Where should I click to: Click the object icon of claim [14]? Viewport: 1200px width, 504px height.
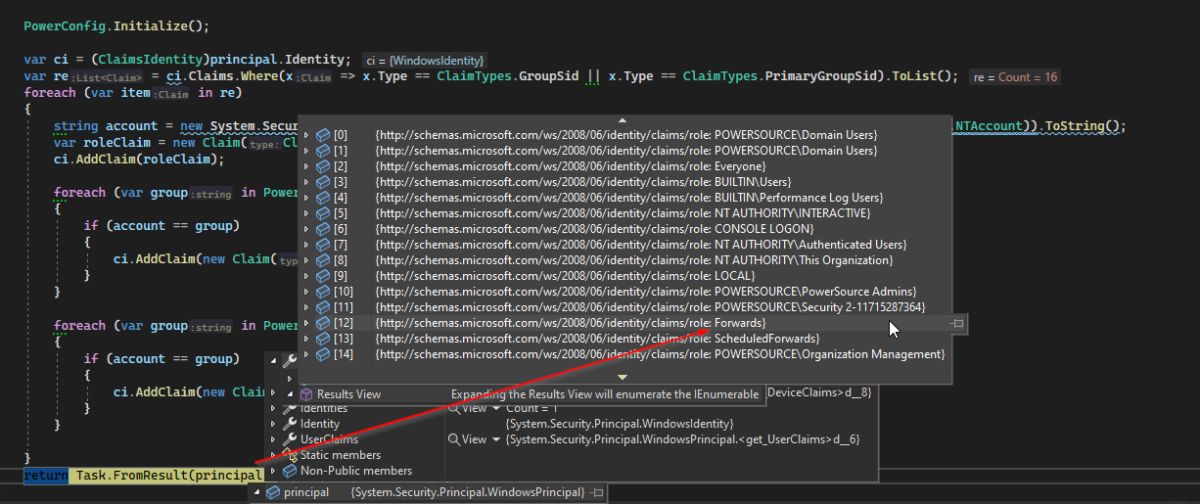pyautogui.click(x=322, y=355)
